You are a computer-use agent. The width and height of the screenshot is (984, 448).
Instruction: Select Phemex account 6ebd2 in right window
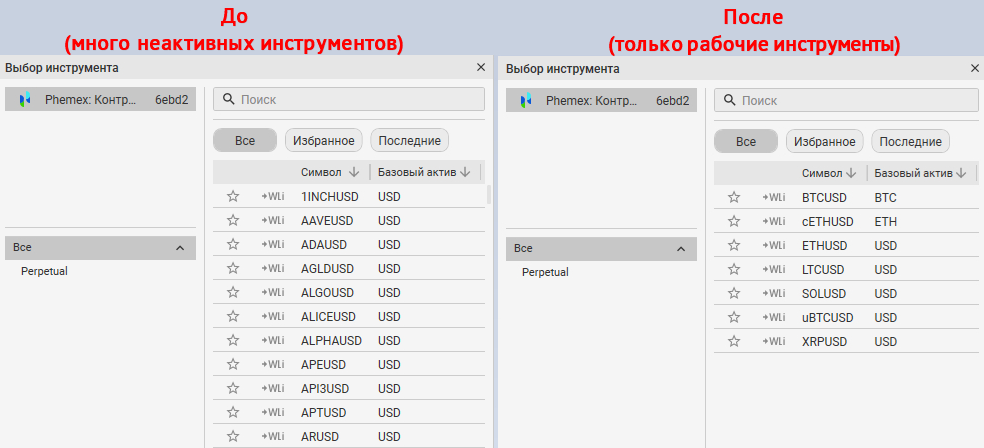pos(601,100)
